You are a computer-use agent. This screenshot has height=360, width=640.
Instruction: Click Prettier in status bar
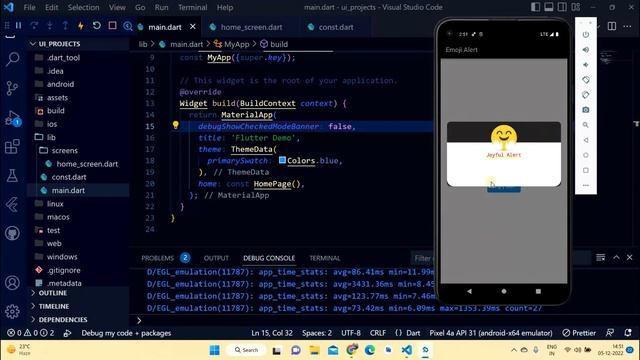tap(579, 333)
